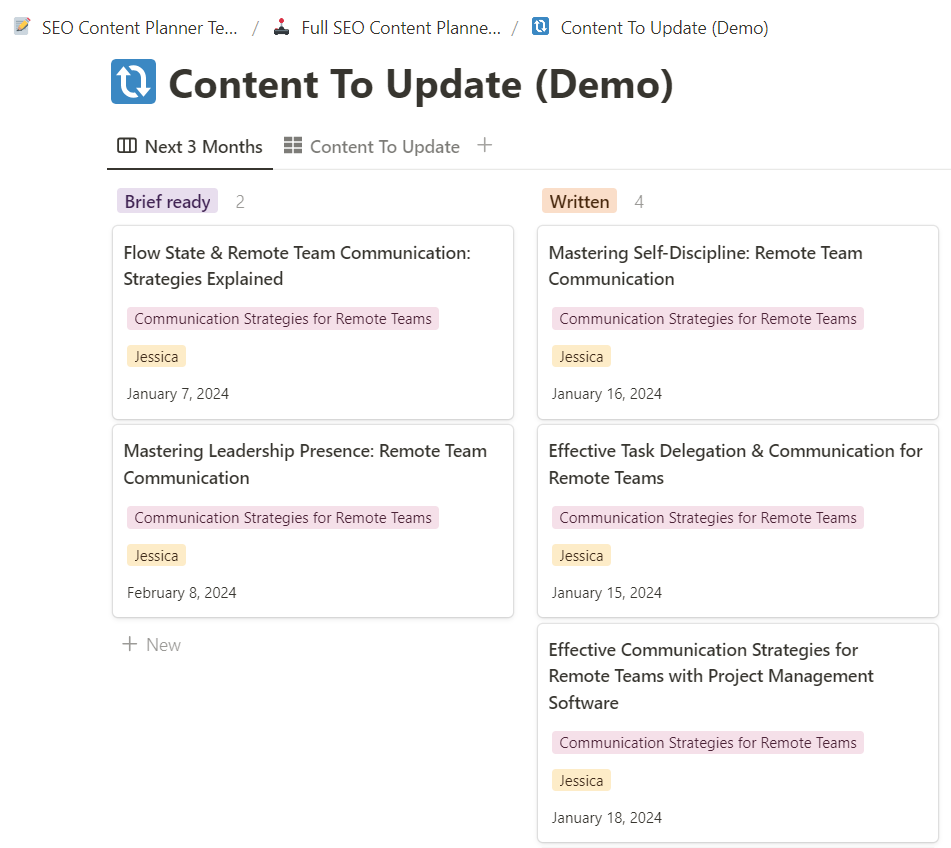Click the gallery icon on Content To Update tab

[x=293, y=146]
